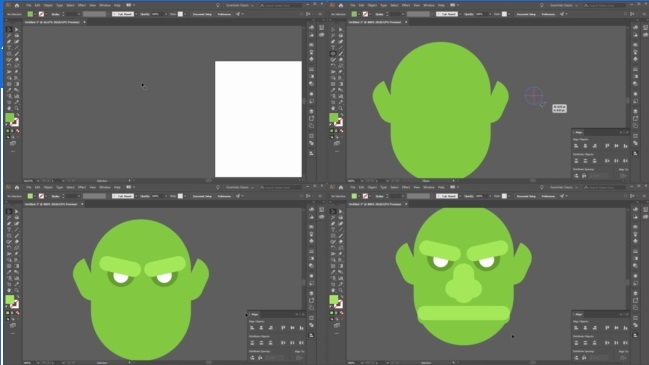
Task: Select the Selection tool in blank artboard window
Action: pos(9,29)
